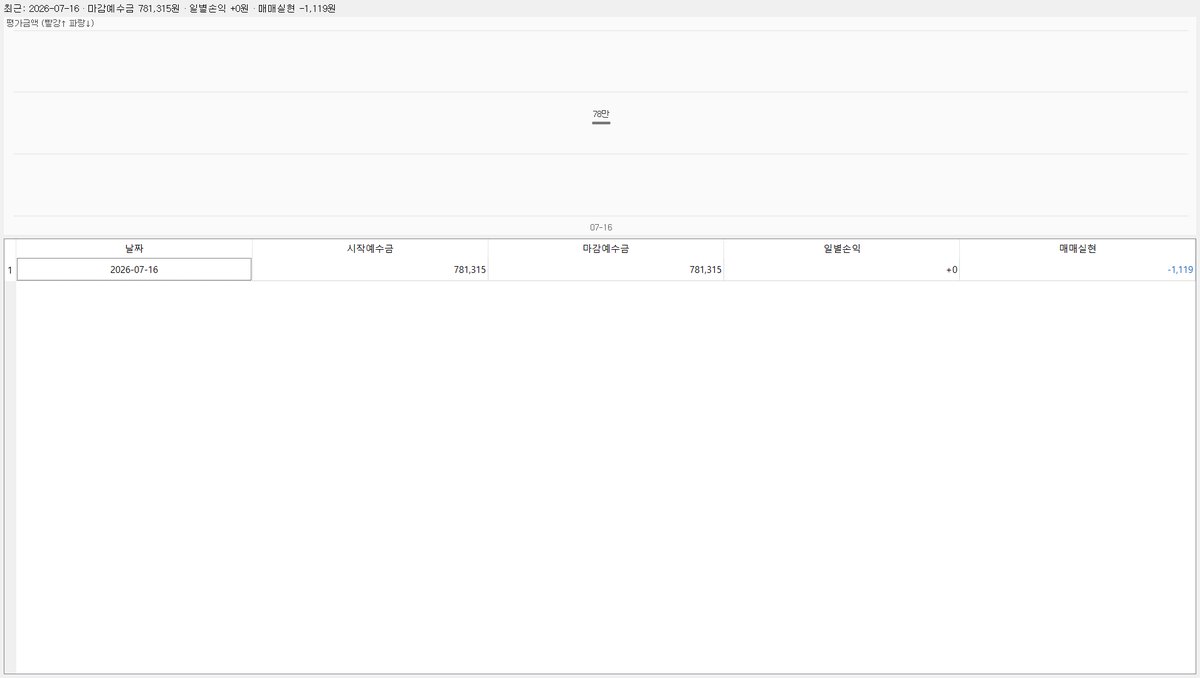The image size is (1200, 678).
Task: Select row number 1 header
Action: [10, 270]
